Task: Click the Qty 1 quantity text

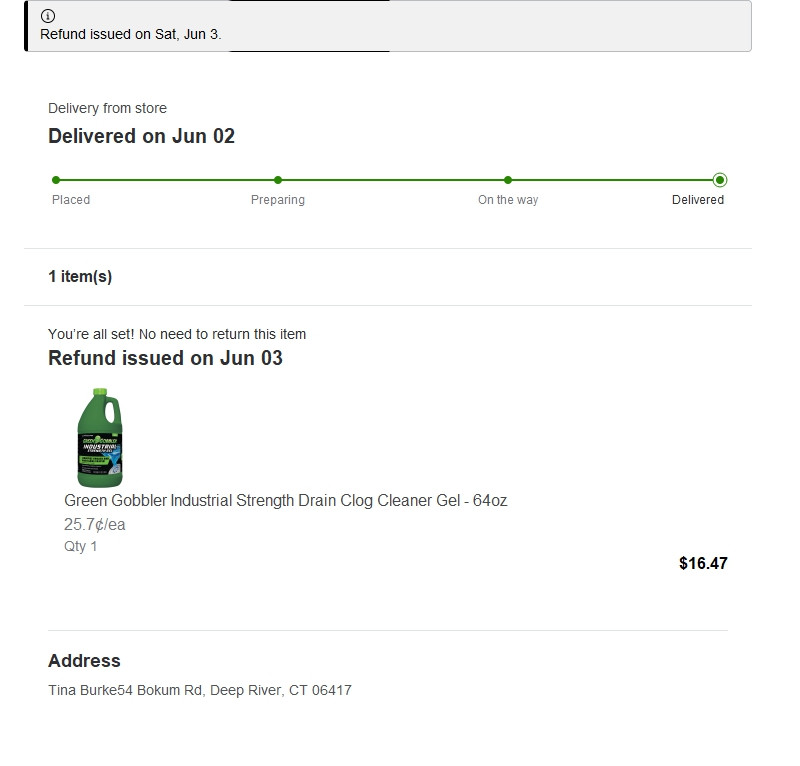Action: (x=81, y=546)
